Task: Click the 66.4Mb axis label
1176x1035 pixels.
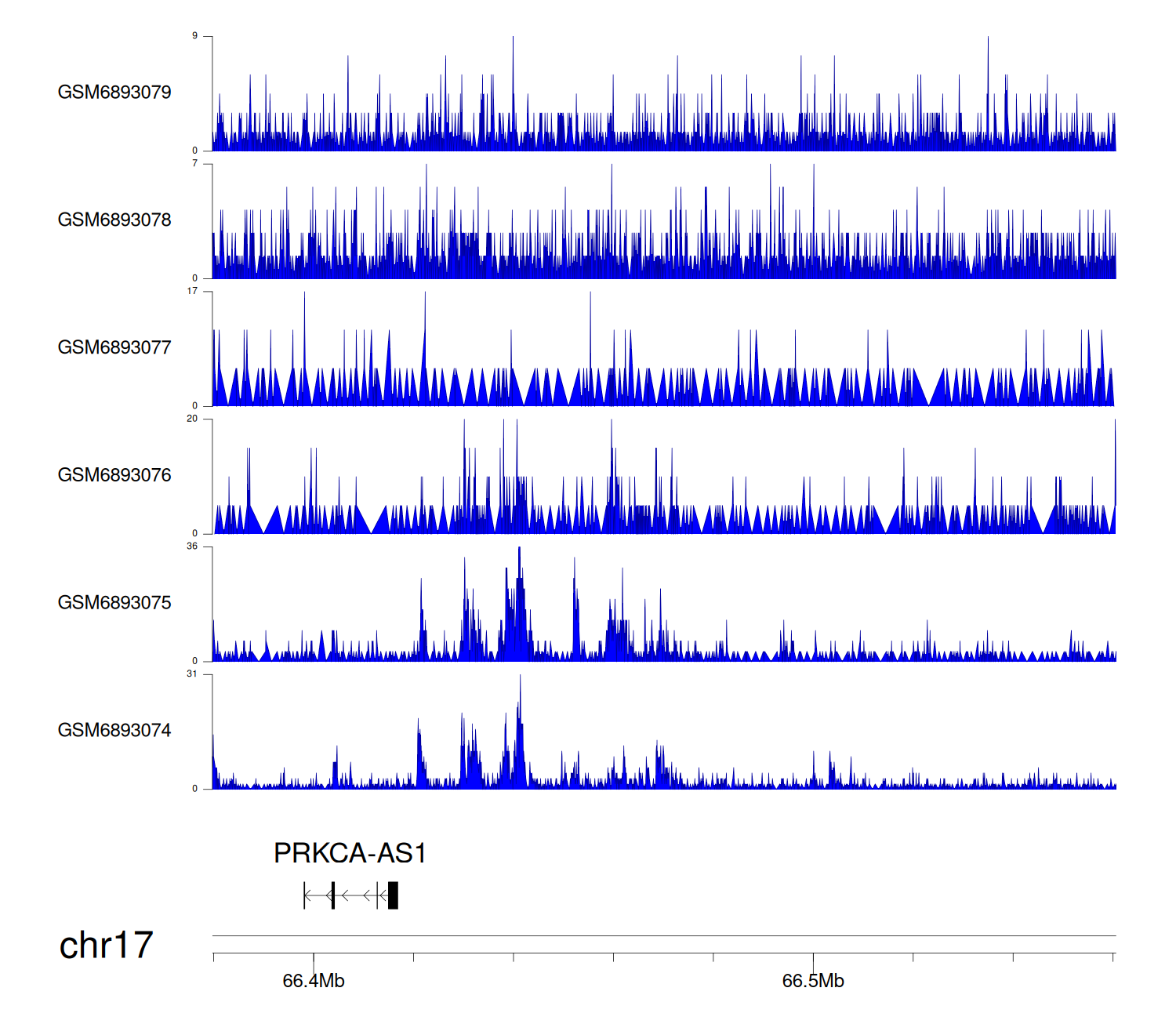Action: 314,981
